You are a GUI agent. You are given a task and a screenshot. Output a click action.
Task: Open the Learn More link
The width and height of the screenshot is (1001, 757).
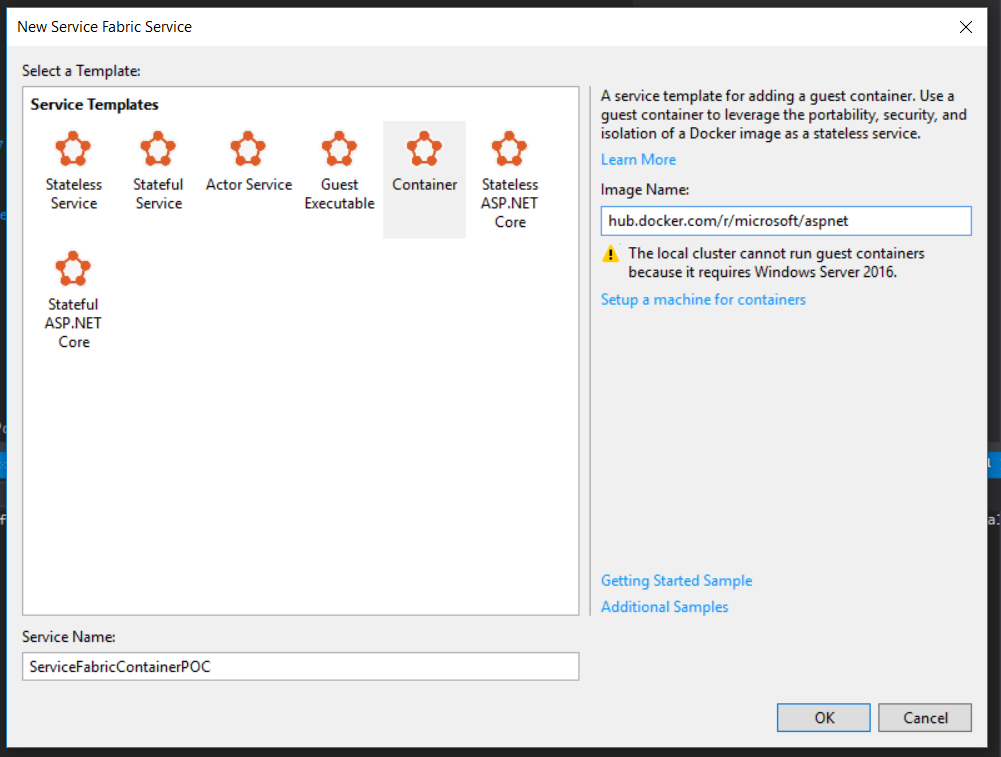[638, 160]
